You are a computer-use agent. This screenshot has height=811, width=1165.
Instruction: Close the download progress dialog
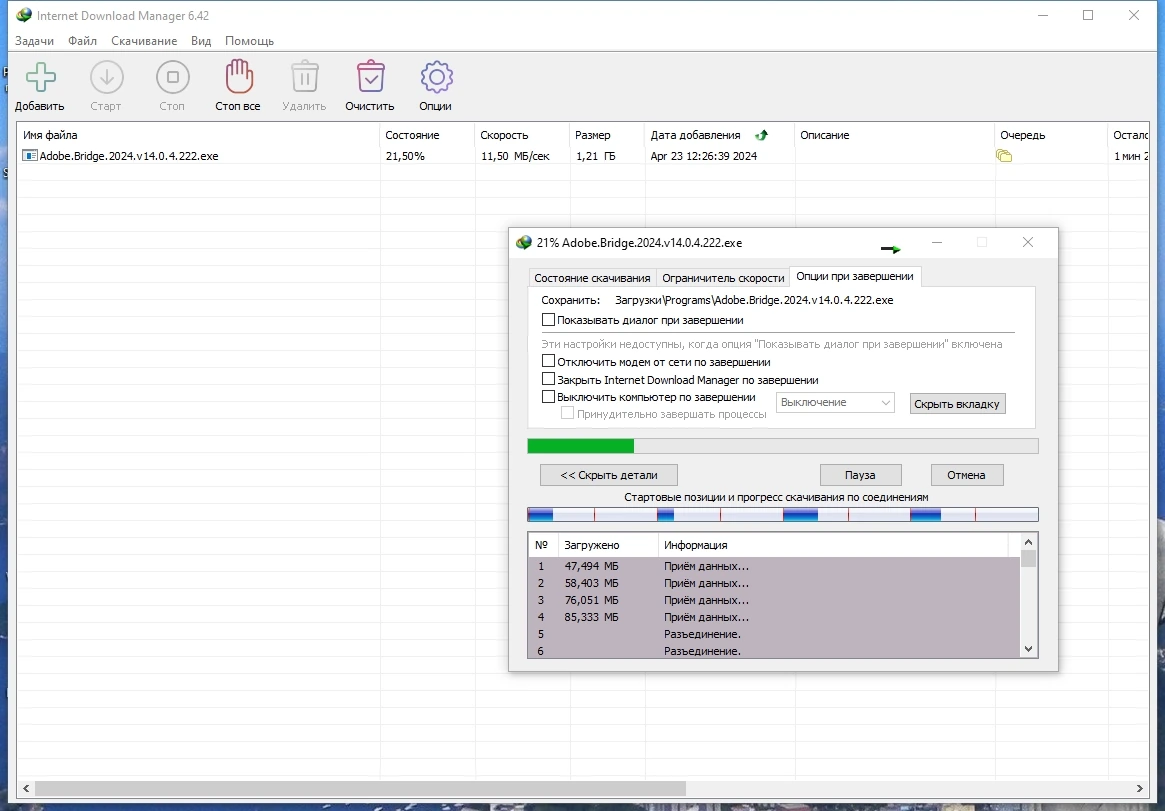coord(1028,242)
